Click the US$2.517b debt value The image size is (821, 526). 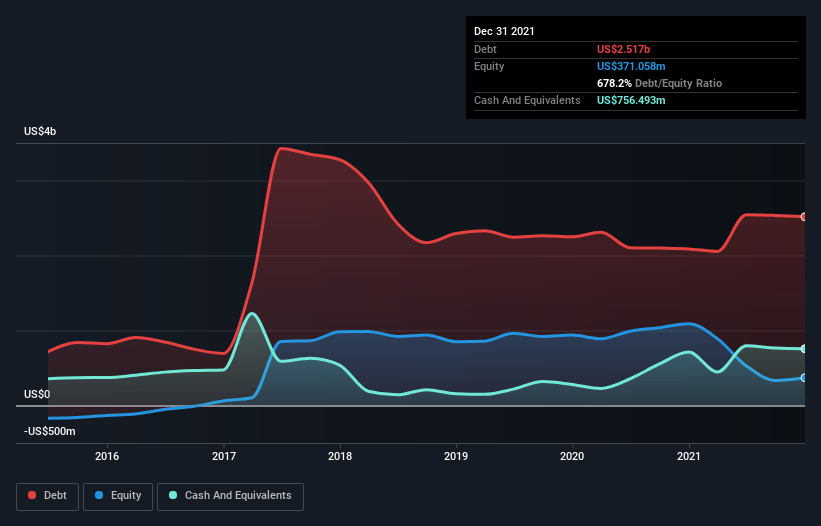624,49
